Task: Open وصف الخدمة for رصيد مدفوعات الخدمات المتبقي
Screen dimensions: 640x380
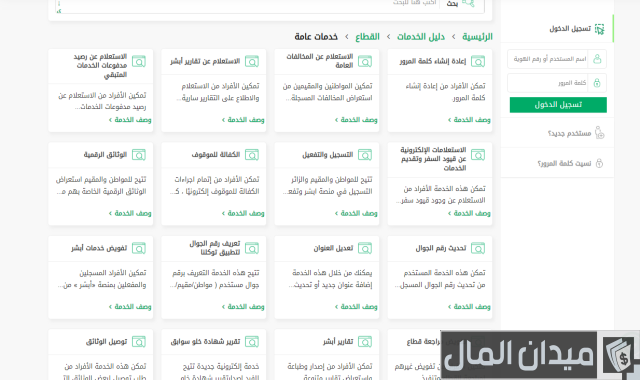Action: [x=130, y=120]
